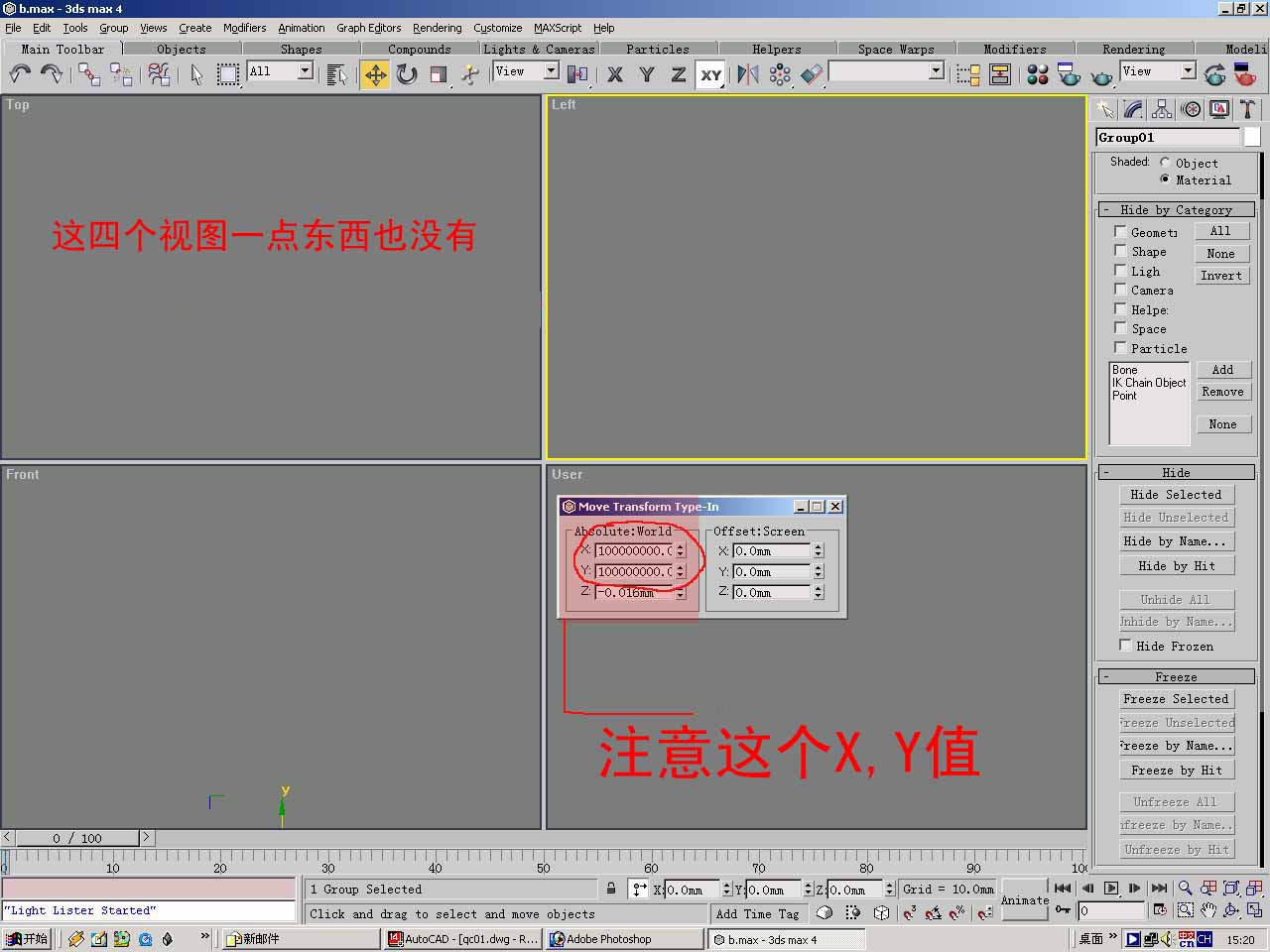The image size is (1270, 952).
Task: Enable Shape hide-by-category checkbox
Action: pos(1120,251)
